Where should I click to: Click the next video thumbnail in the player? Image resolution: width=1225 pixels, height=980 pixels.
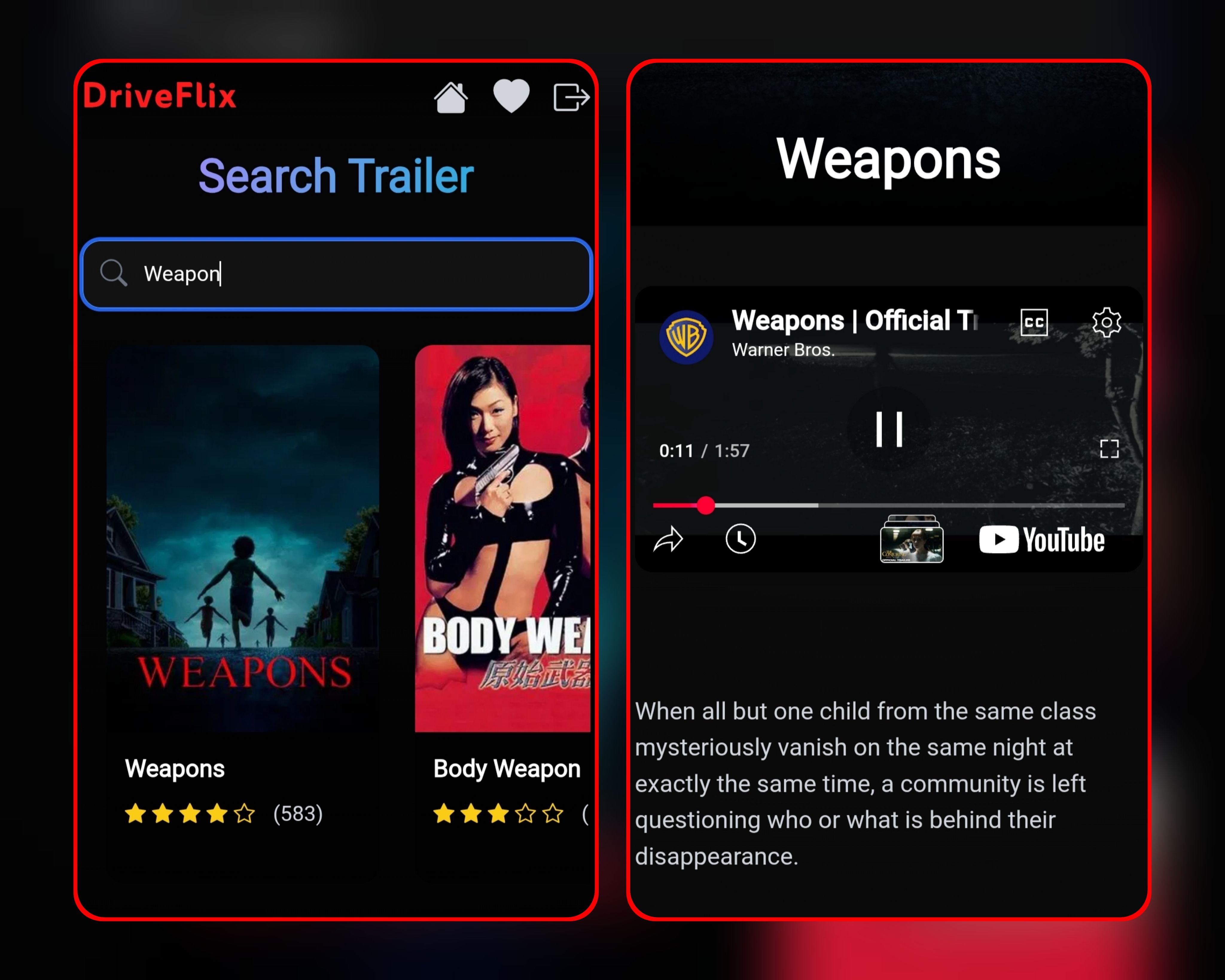tap(911, 539)
